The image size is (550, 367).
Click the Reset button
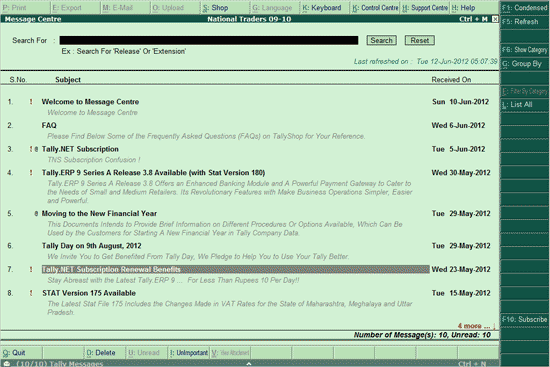(x=420, y=40)
